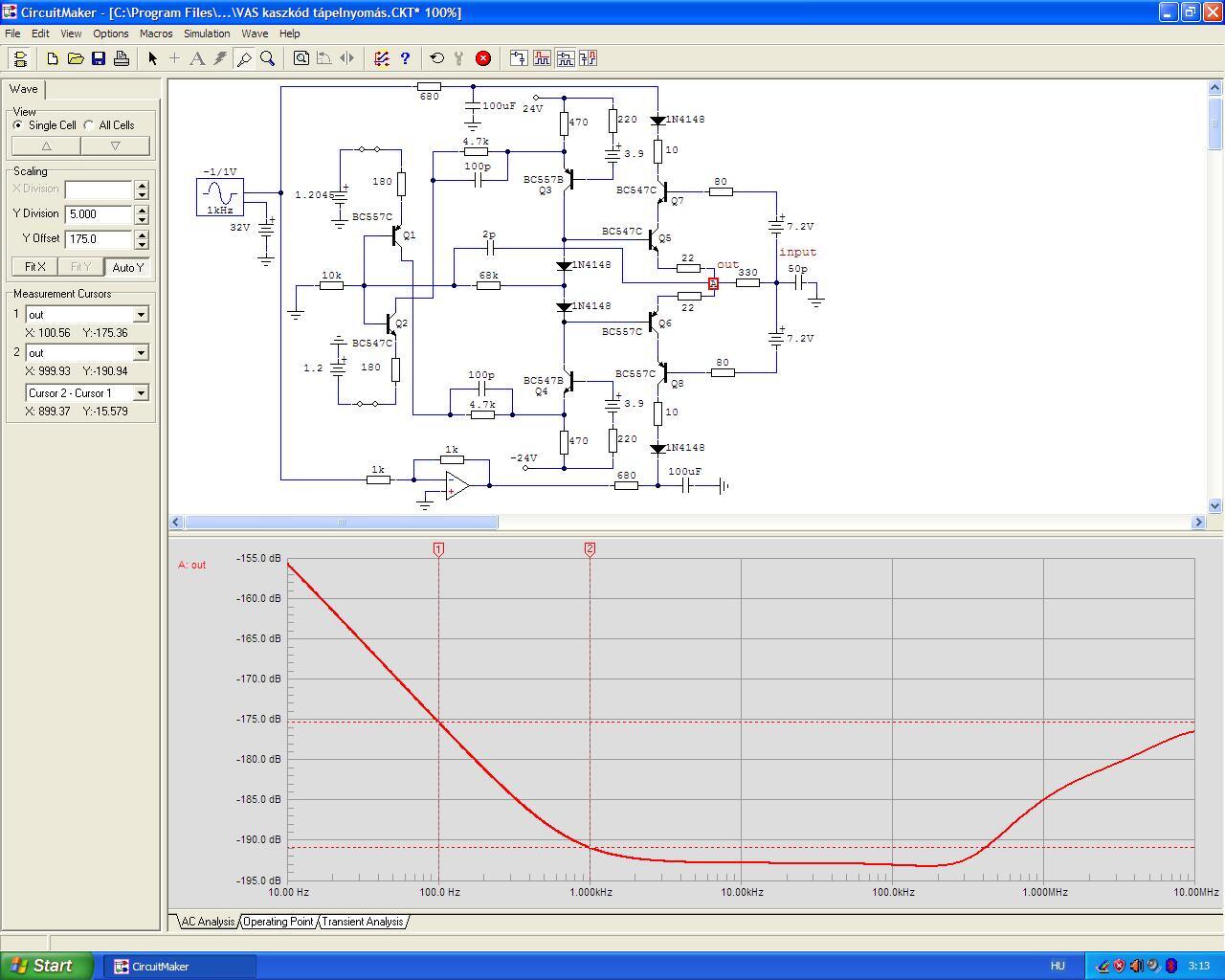Screen dimensions: 1225x980
Task: Open the Simulation menu
Action: 207,33
